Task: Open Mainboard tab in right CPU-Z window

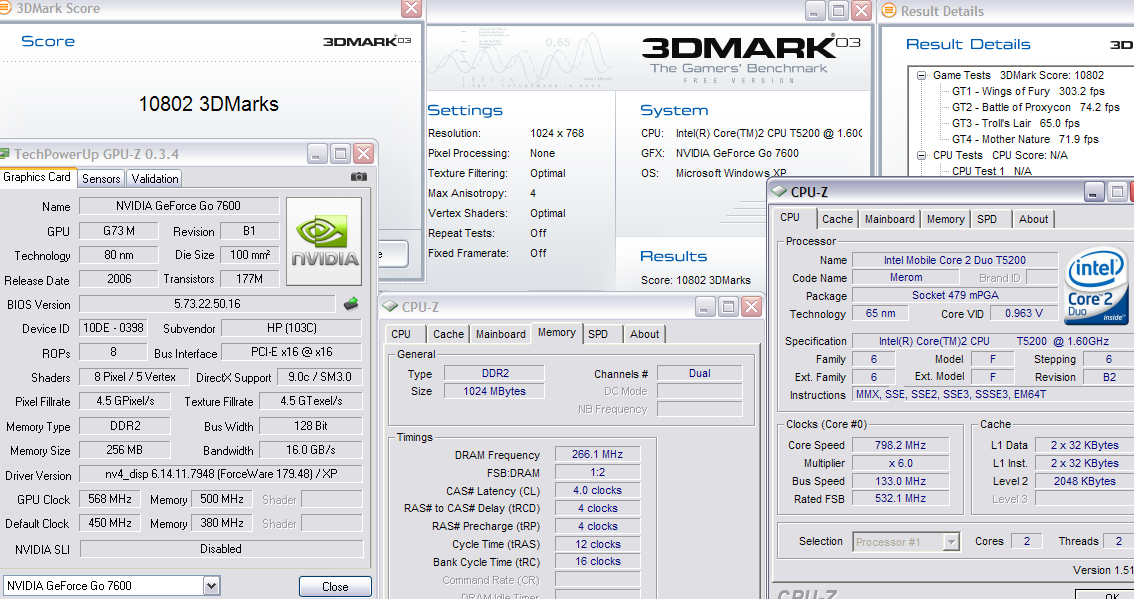Action: pos(890,219)
